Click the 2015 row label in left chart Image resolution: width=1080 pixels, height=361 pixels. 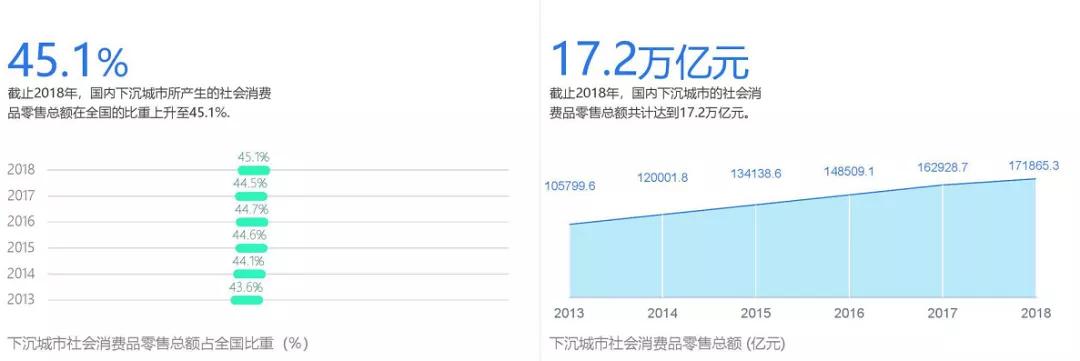click(x=21, y=247)
